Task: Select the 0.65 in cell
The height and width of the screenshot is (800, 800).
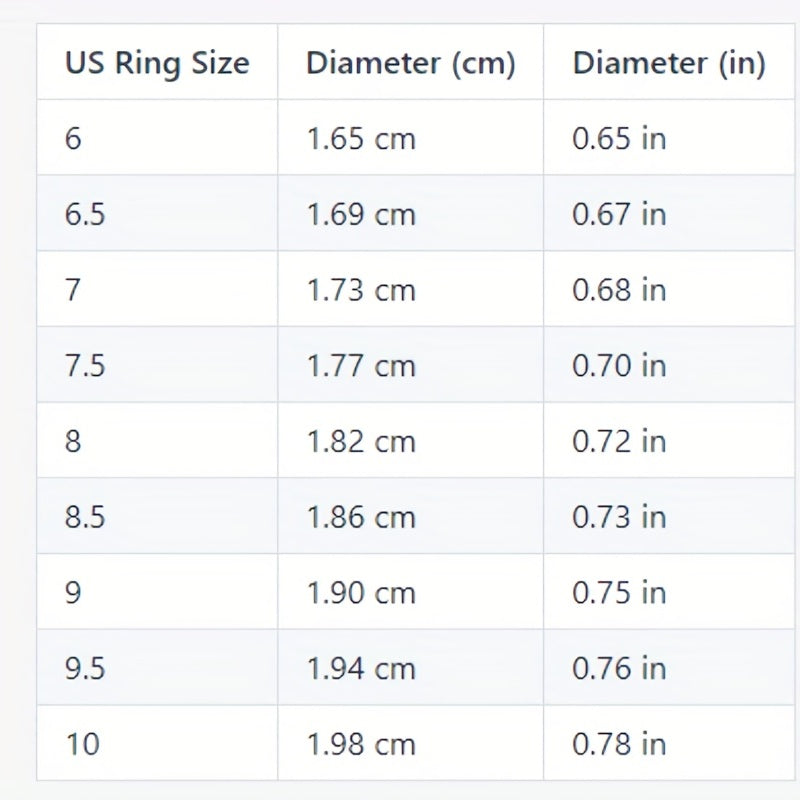Action: [x=669, y=137]
